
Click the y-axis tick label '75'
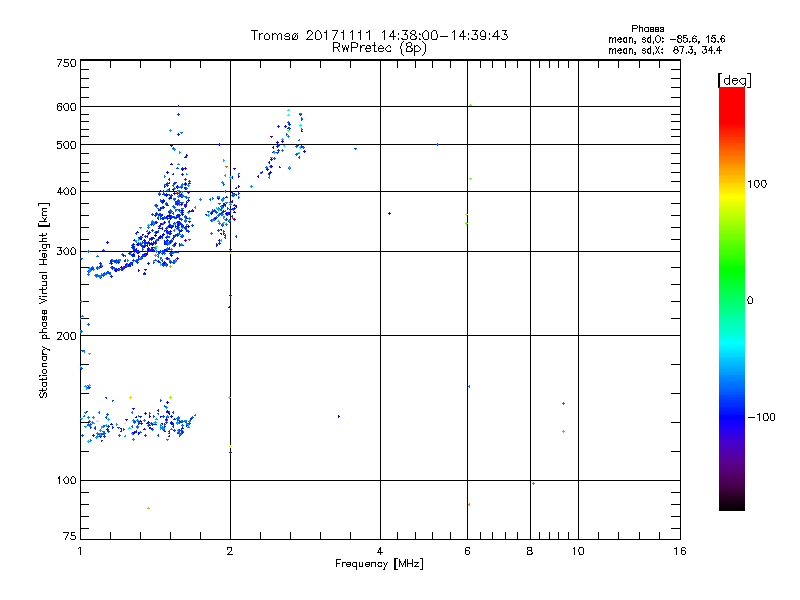(70, 536)
